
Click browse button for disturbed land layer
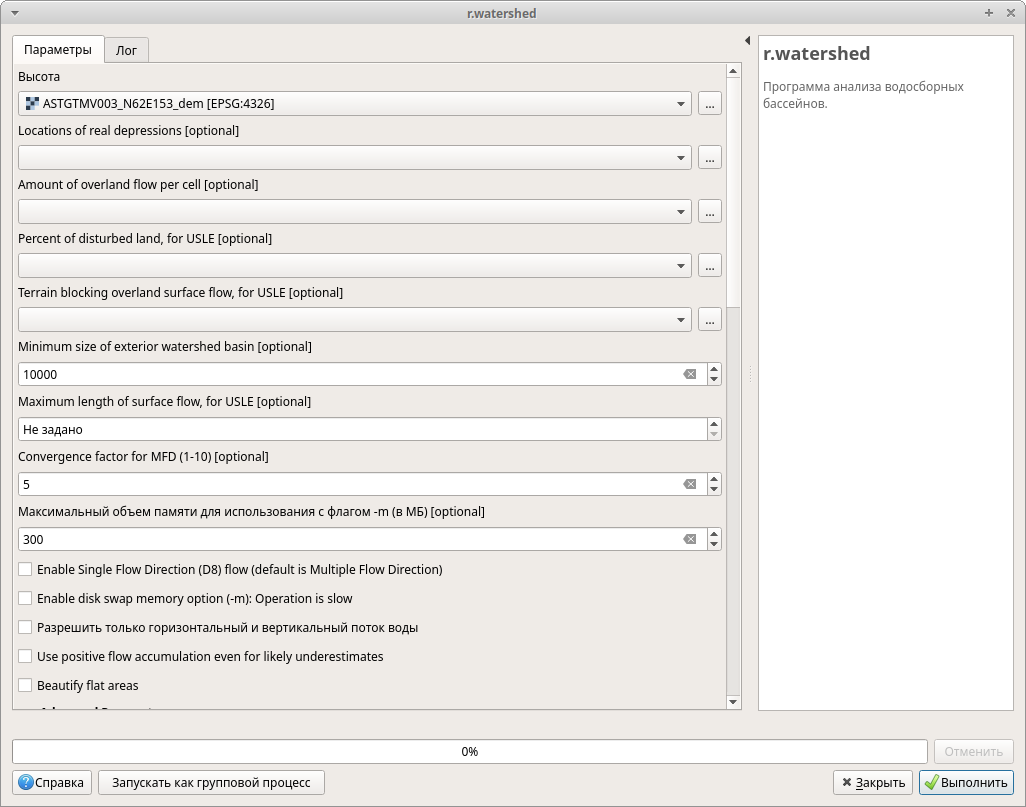point(710,265)
